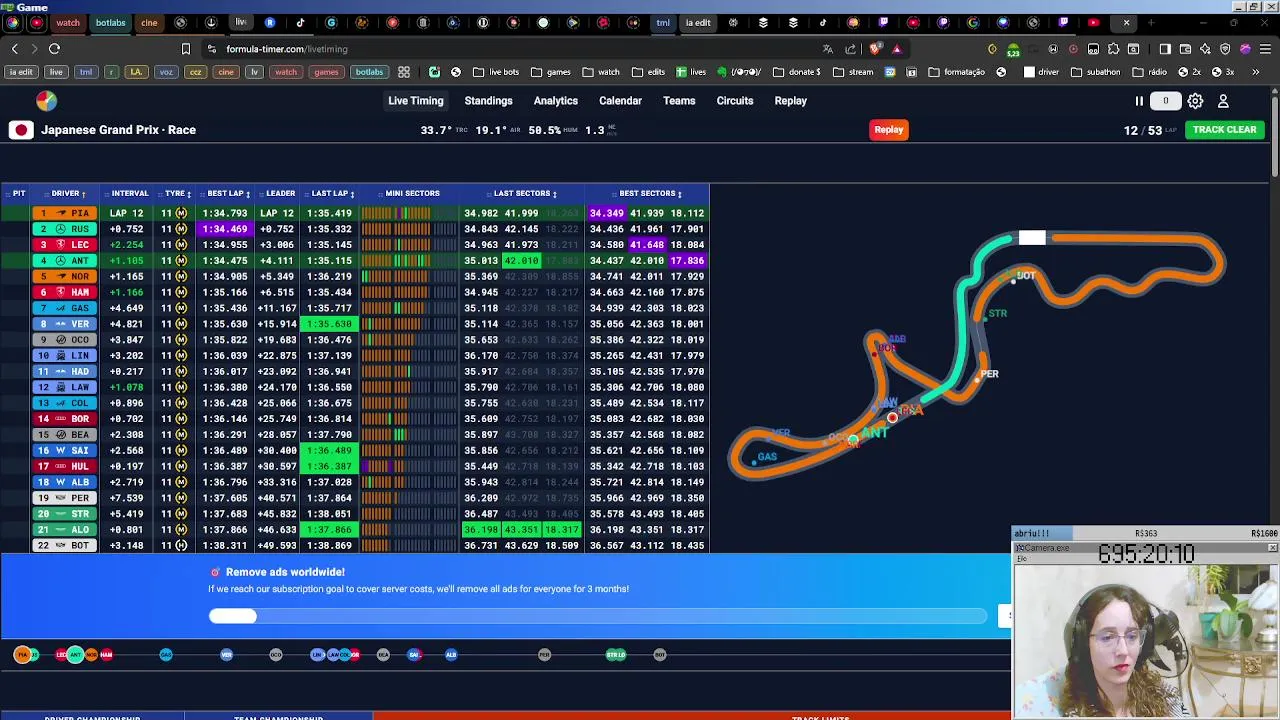Viewport: 1280px width, 720px height.
Task: Click the hard tyre icon in BOT row
Action: click(181, 545)
